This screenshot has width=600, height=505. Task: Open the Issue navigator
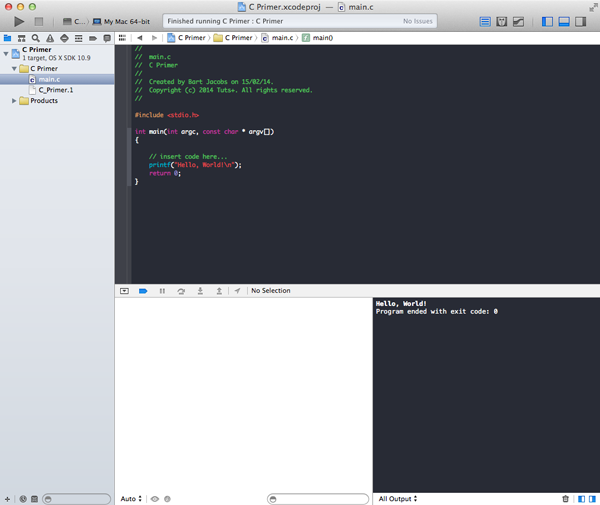(x=50, y=38)
